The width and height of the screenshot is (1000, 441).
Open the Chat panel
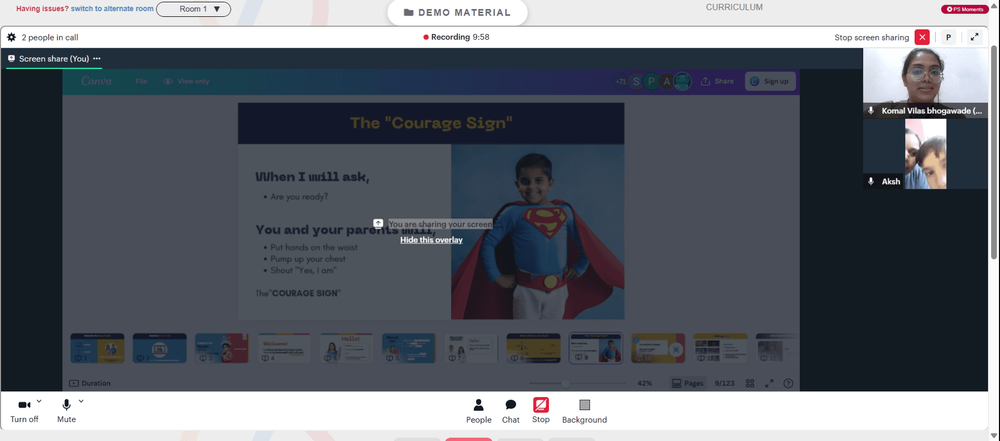[510, 411]
